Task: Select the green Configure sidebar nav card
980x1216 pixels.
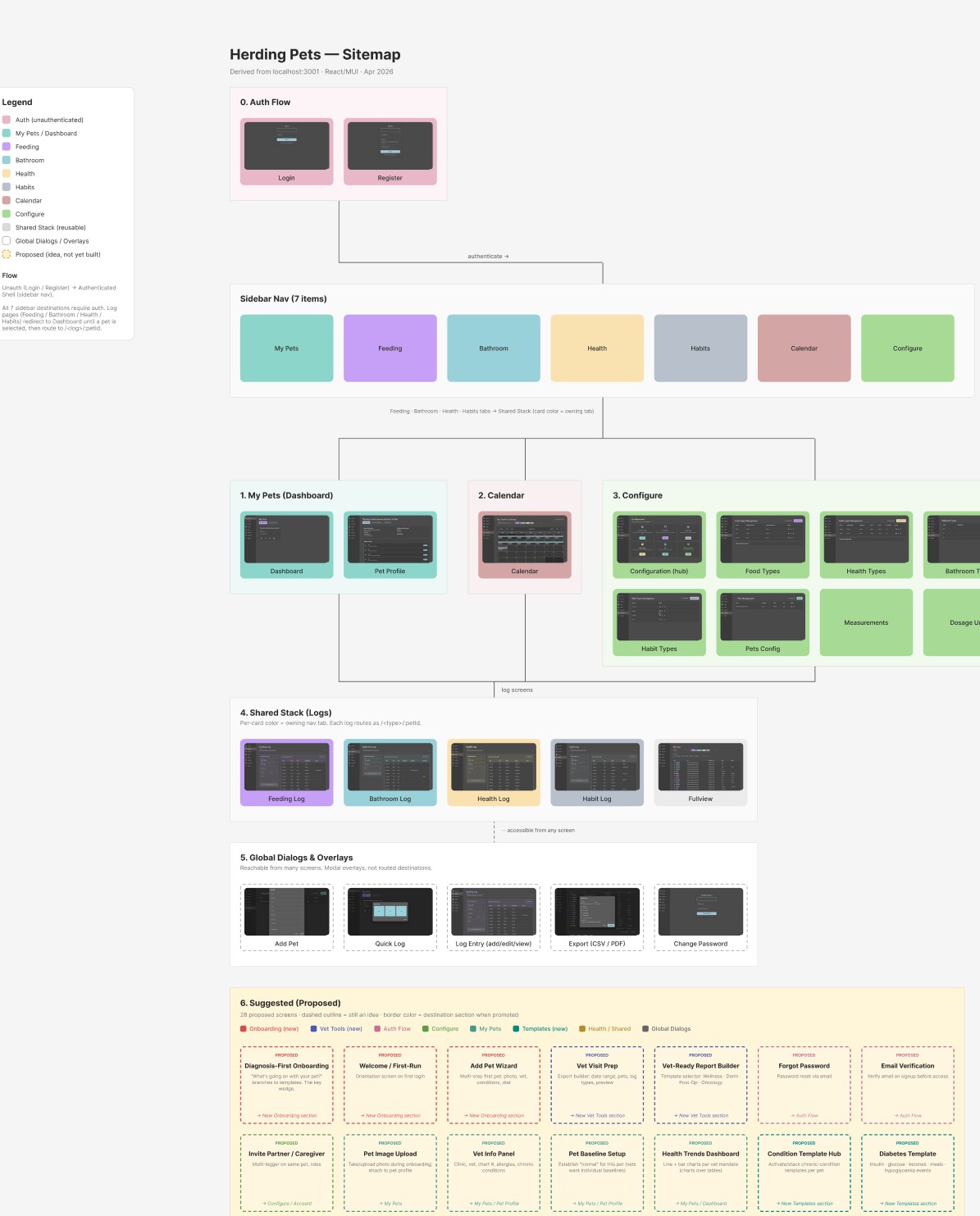Action: [x=908, y=348]
